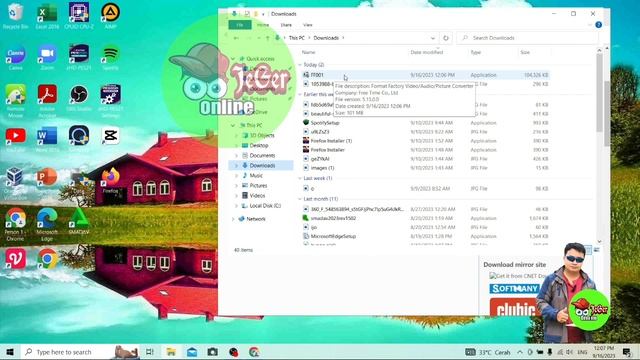Screen dimensions: 640x360
Task: Launch Zoom from the desktop
Action: (47, 57)
